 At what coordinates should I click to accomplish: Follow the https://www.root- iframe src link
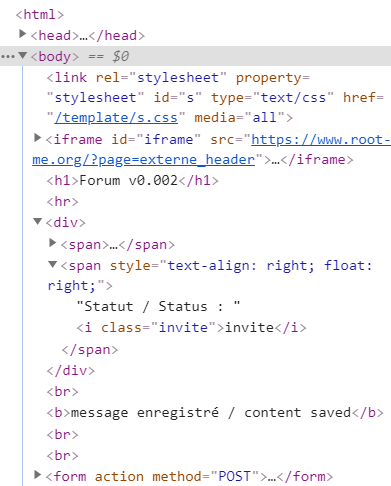click(x=320, y=140)
